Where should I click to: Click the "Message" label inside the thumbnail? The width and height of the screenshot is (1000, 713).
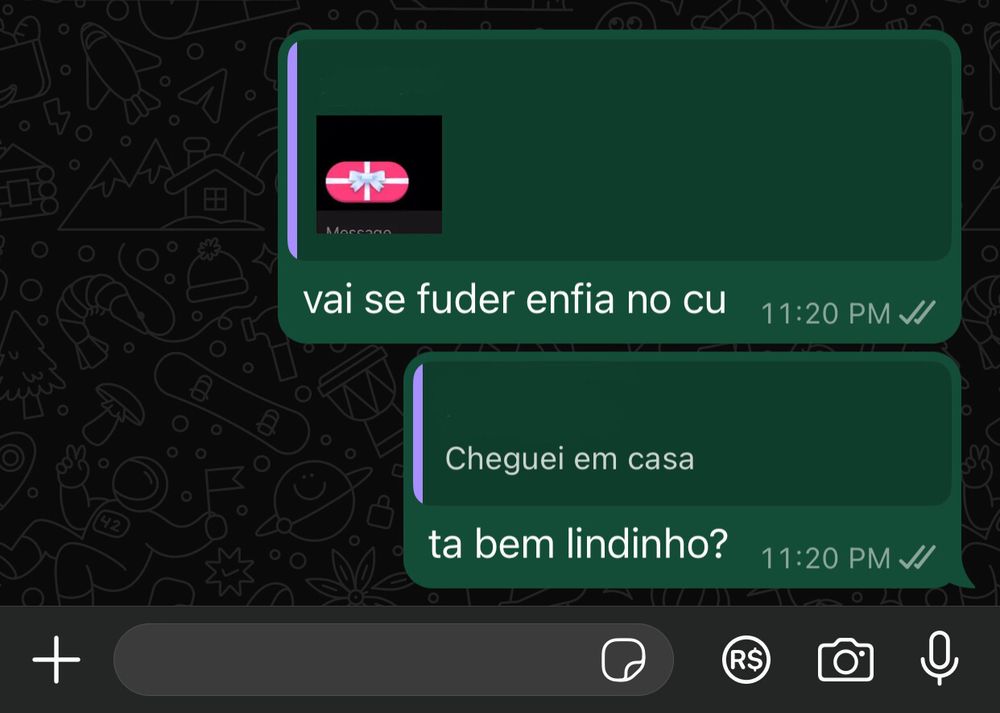358,230
